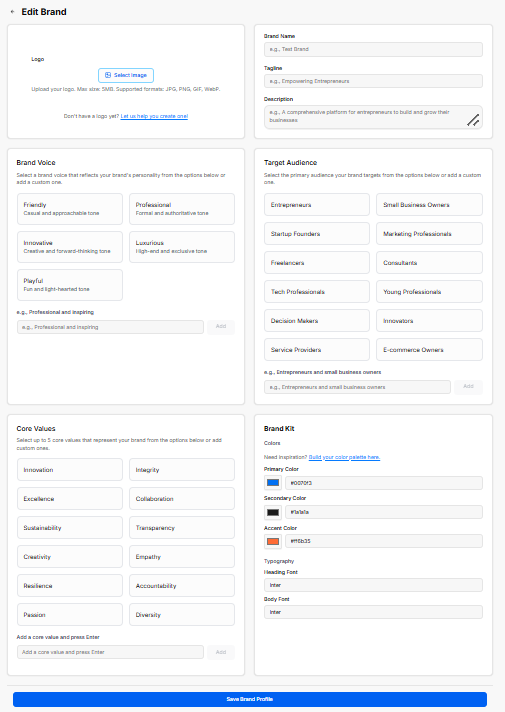Click the custom target audience input
Viewport: 505px width, 712px height.
tap(357, 387)
